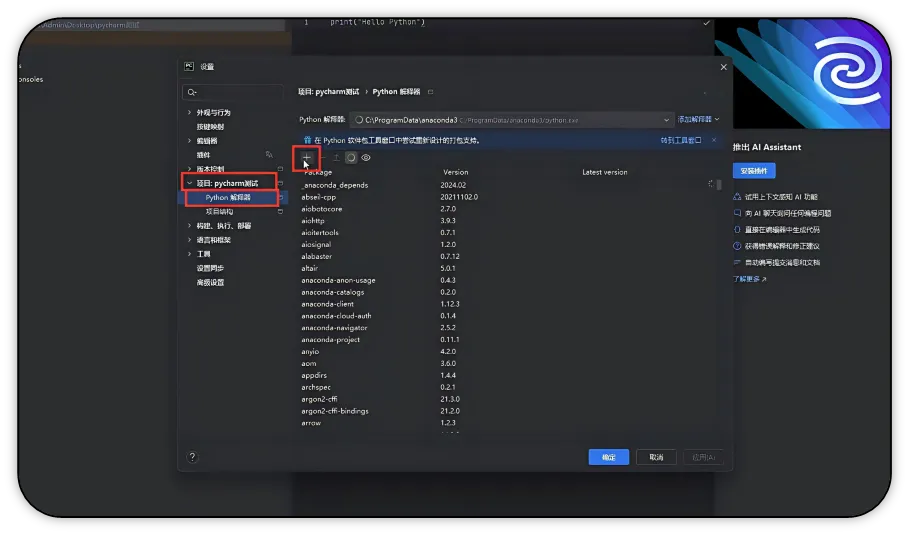Image resolution: width=909 pixels, height=535 pixels.
Task: Click the PyCharm logo in settings title
Action: click(189, 67)
